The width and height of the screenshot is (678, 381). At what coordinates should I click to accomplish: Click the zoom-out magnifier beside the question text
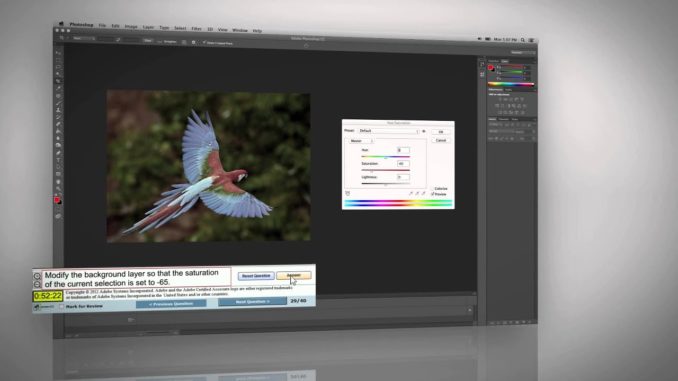point(37,285)
